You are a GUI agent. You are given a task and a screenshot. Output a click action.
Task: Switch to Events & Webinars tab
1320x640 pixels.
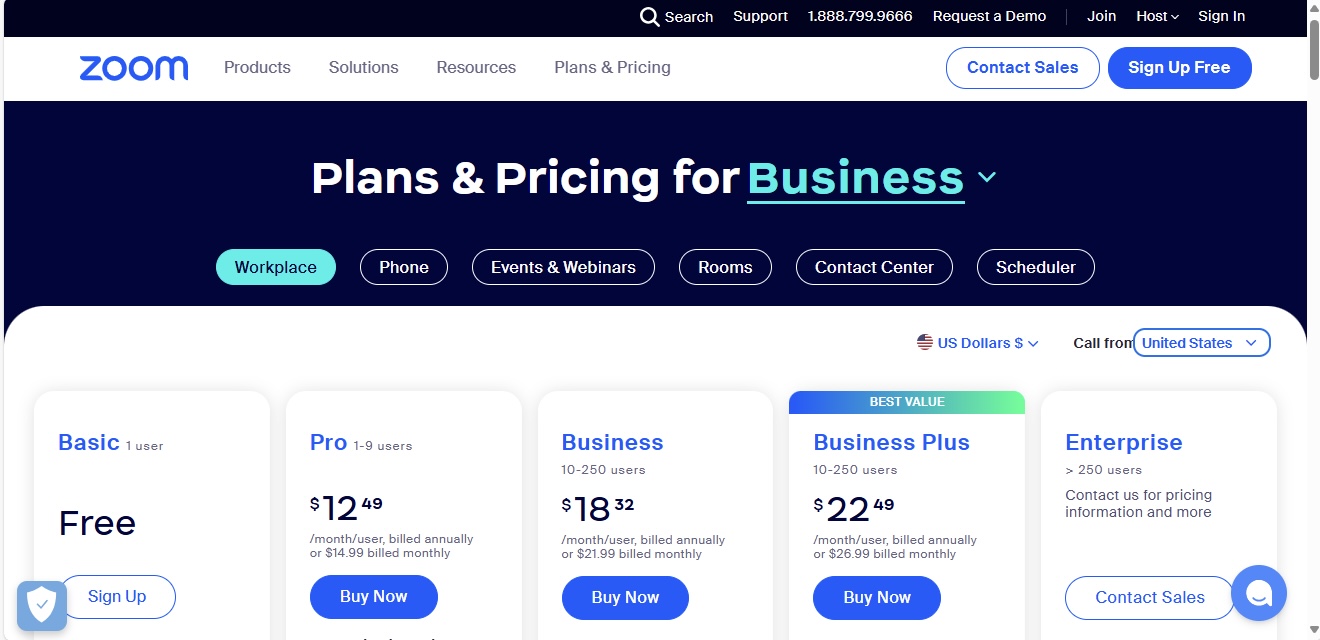pyautogui.click(x=563, y=267)
